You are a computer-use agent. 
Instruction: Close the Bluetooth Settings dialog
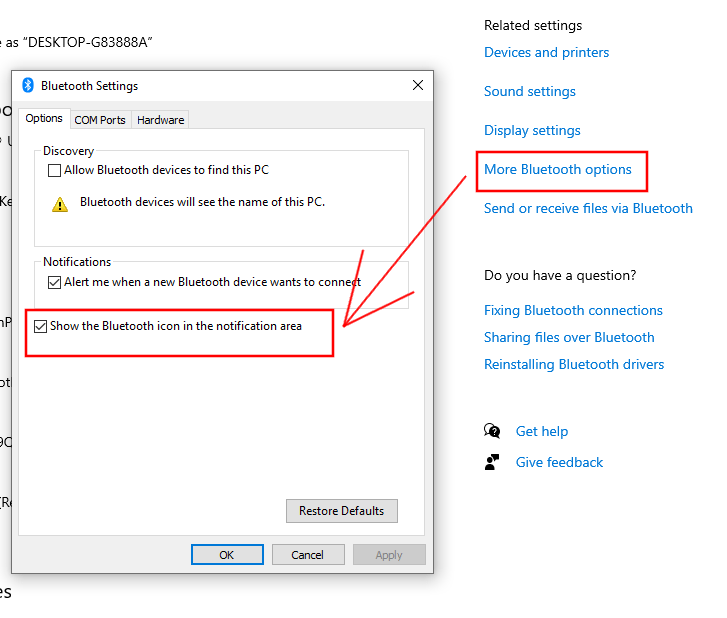coord(418,85)
